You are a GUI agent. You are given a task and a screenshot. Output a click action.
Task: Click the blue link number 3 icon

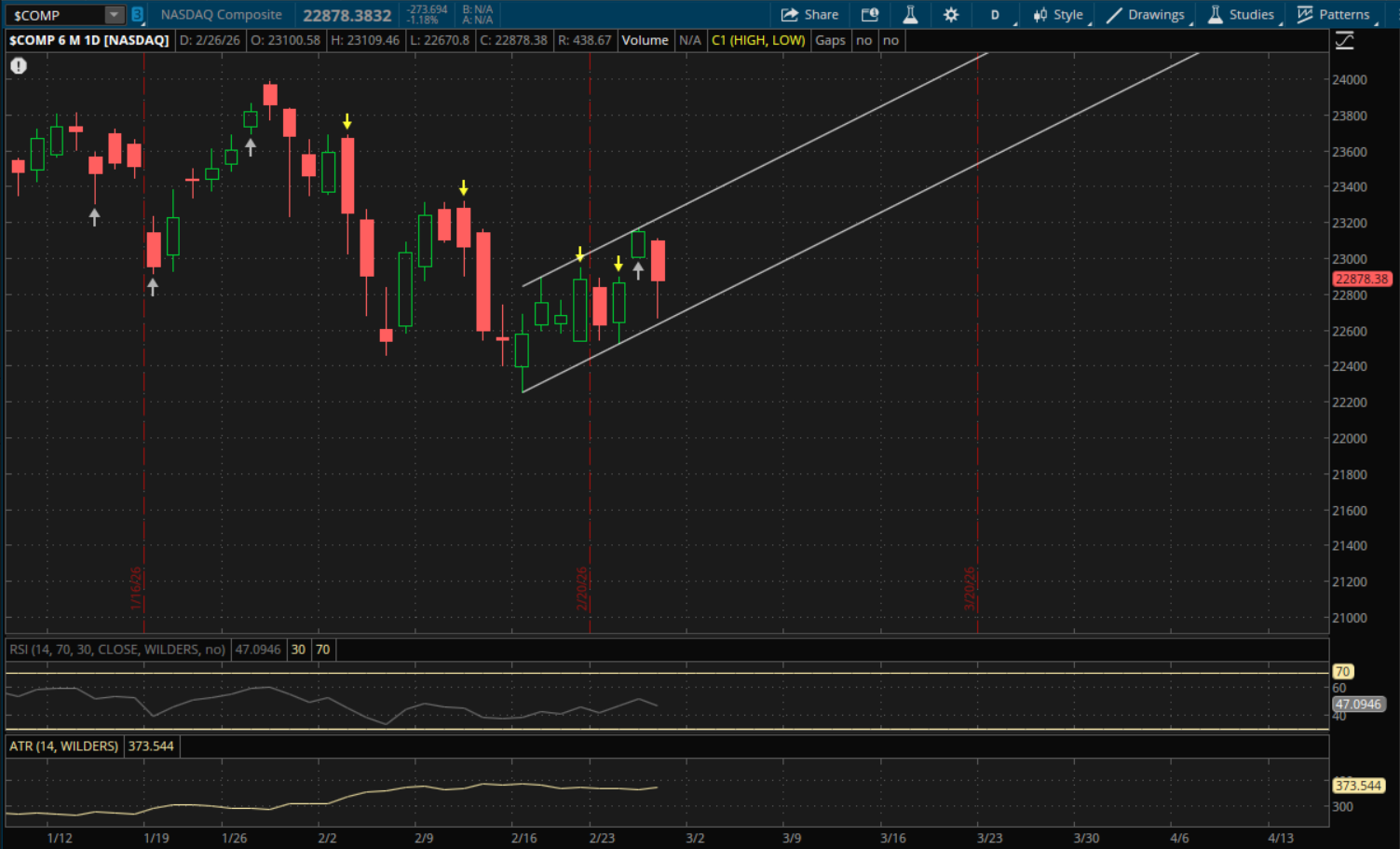[x=137, y=15]
